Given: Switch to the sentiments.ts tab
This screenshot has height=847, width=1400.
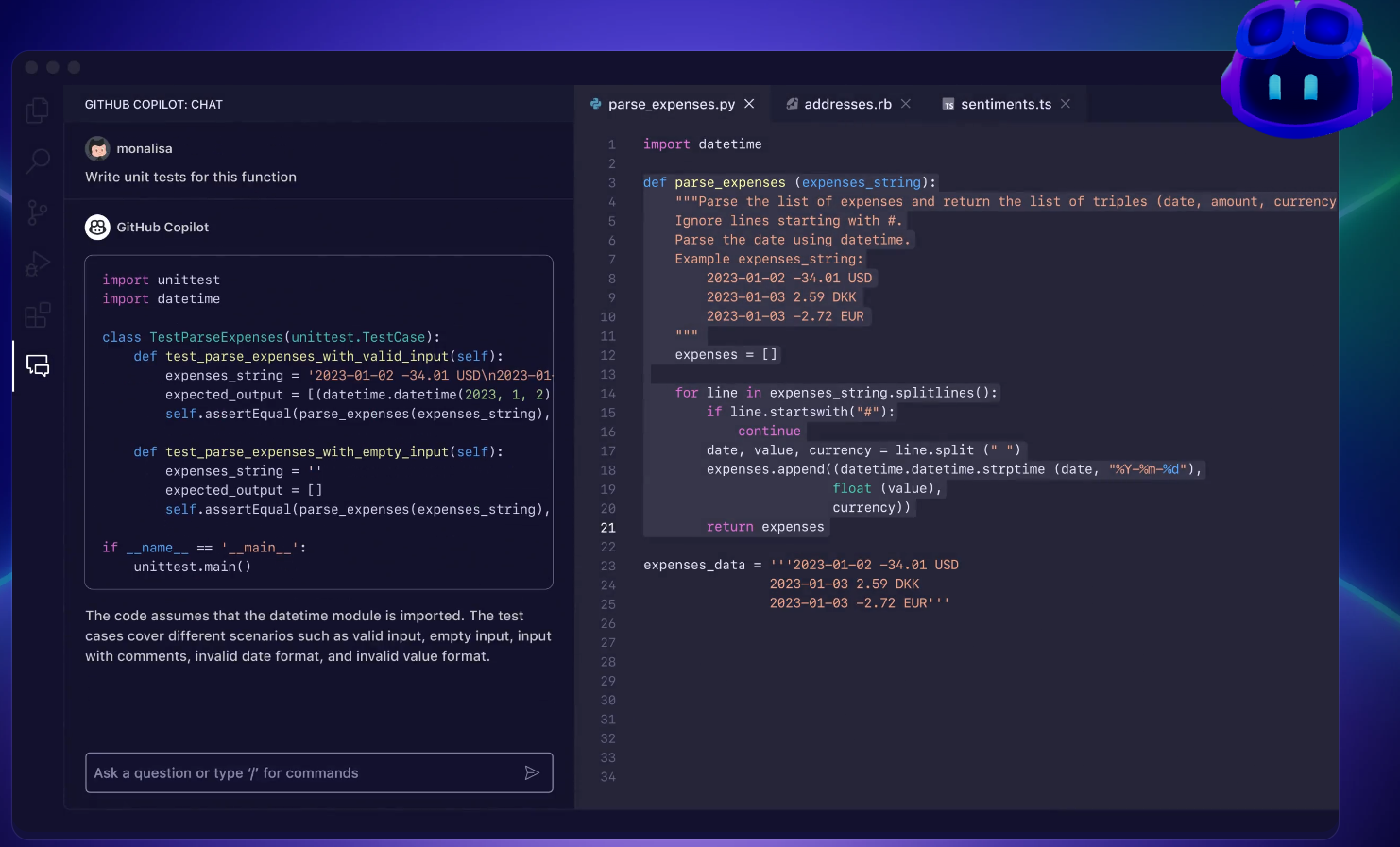Looking at the screenshot, I should click(x=1004, y=104).
